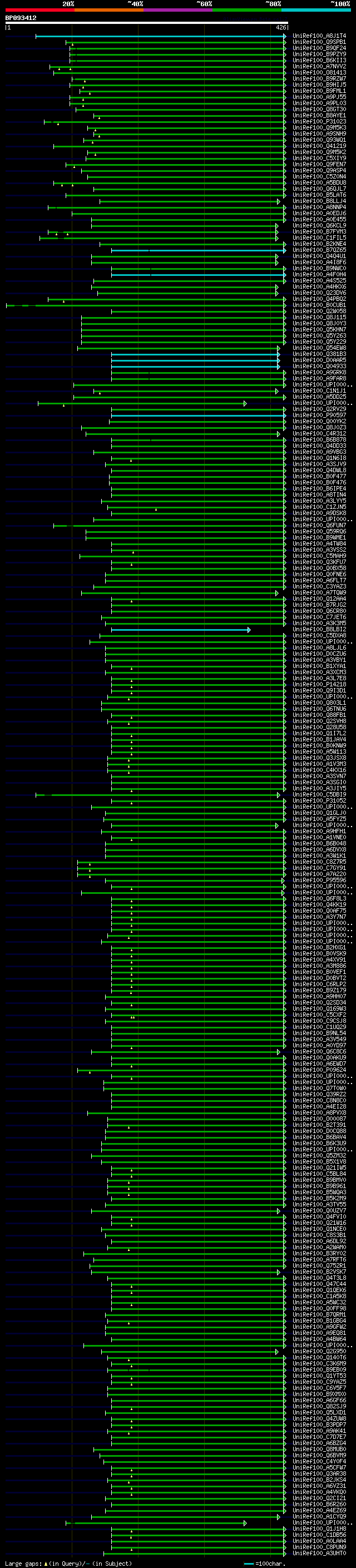Image resolution: width=356 pixels, height=1568 pixels.
Task: Select hit label UniRef100_C1ZJN5
Action: point(319,507)
